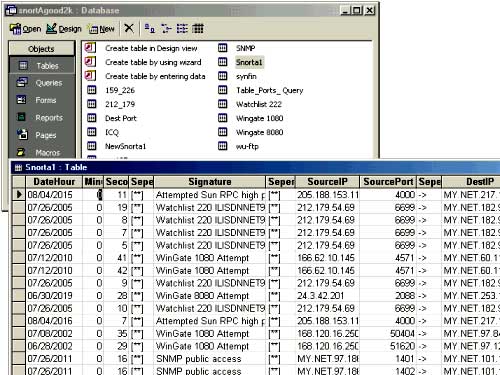
Task: Click date cell 07/08/2002
Action: 54,333
